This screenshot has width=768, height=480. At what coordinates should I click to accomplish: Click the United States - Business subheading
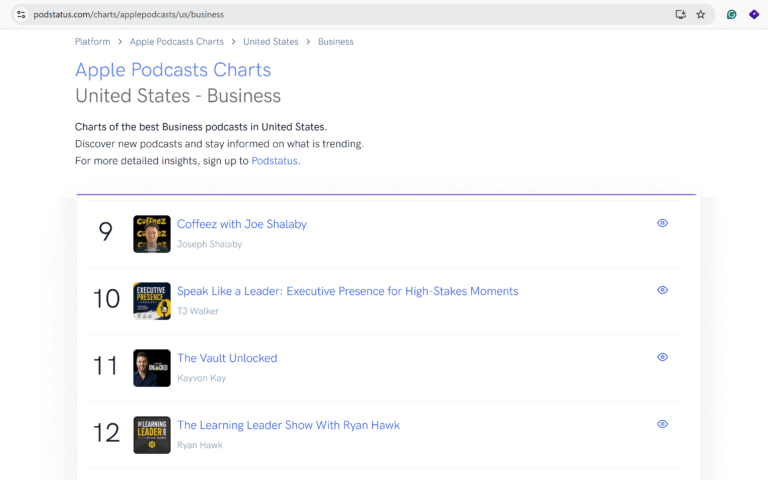(178, 96)
